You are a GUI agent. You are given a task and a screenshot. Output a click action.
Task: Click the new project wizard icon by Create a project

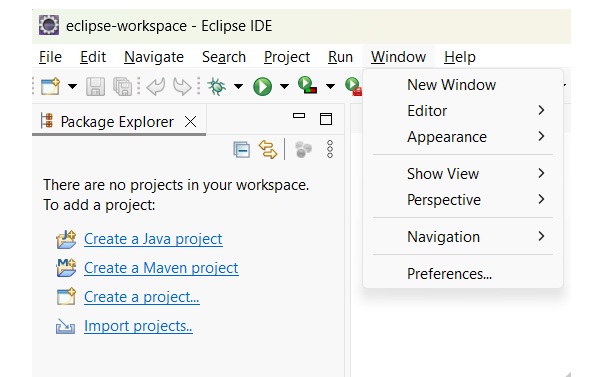(x=66, y=297)
